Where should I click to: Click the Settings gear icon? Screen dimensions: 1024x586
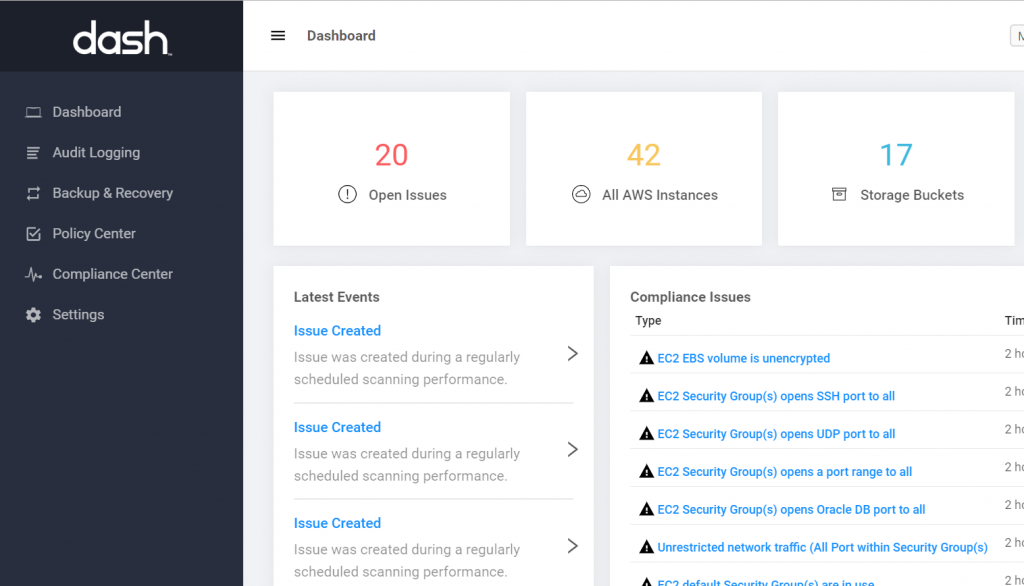33,315
